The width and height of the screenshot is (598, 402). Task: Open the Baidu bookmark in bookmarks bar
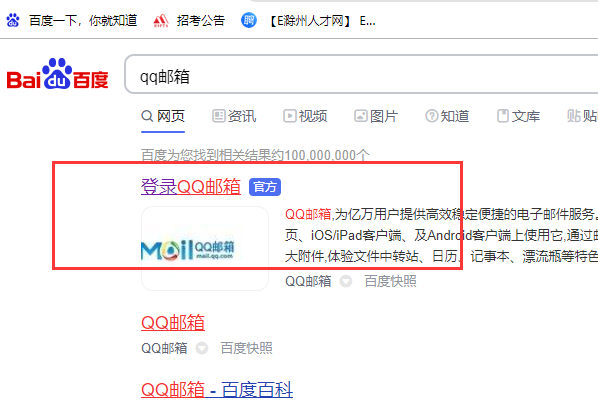(x=72, y=20)
